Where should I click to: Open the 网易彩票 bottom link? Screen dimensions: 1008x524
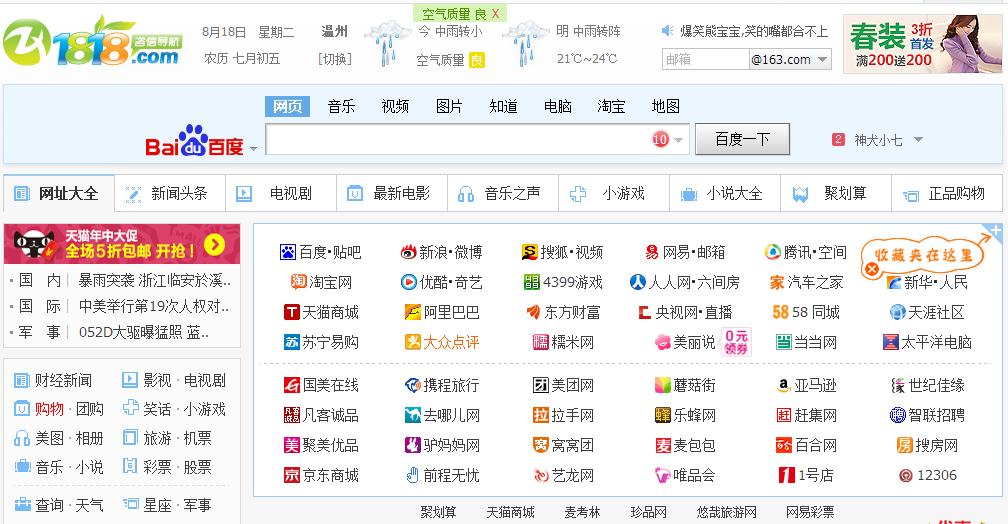[x=810, y=512]
